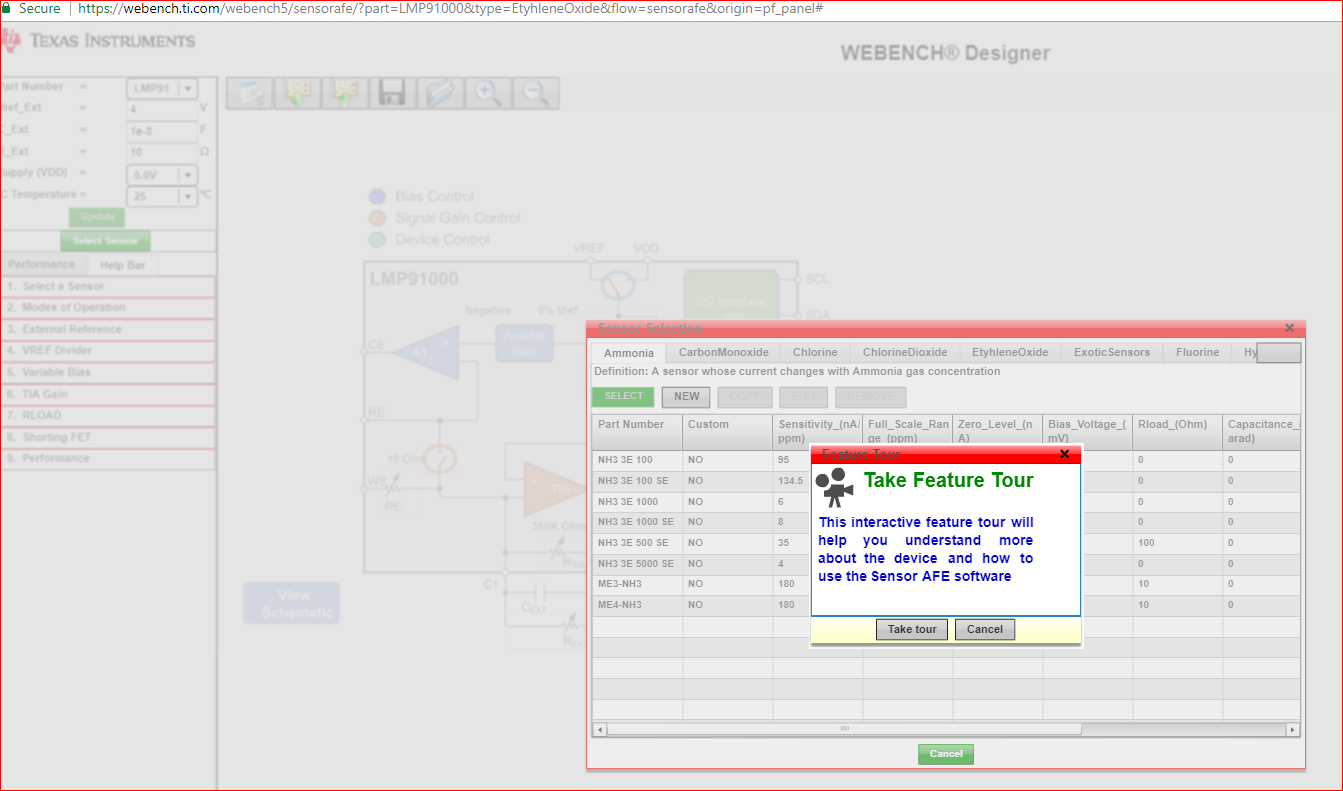Open help item "5. Variable Bias"
This screenshot has width=1343, height=791.
click(108, 373)
